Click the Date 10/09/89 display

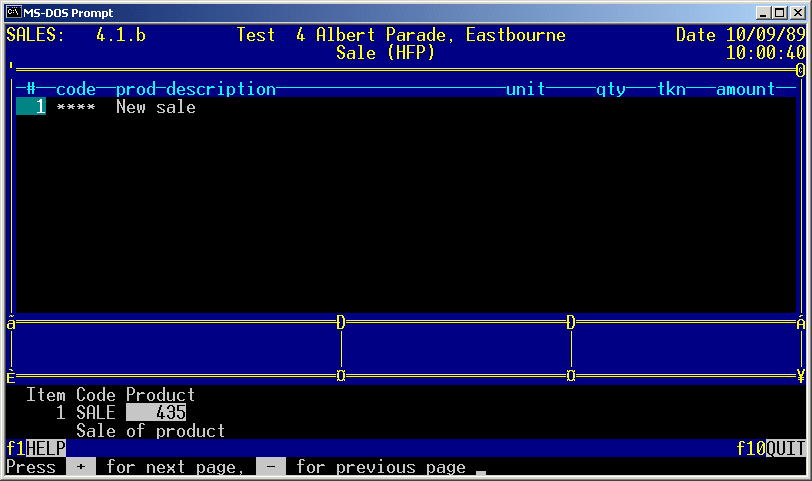click(x=740, y=35)
